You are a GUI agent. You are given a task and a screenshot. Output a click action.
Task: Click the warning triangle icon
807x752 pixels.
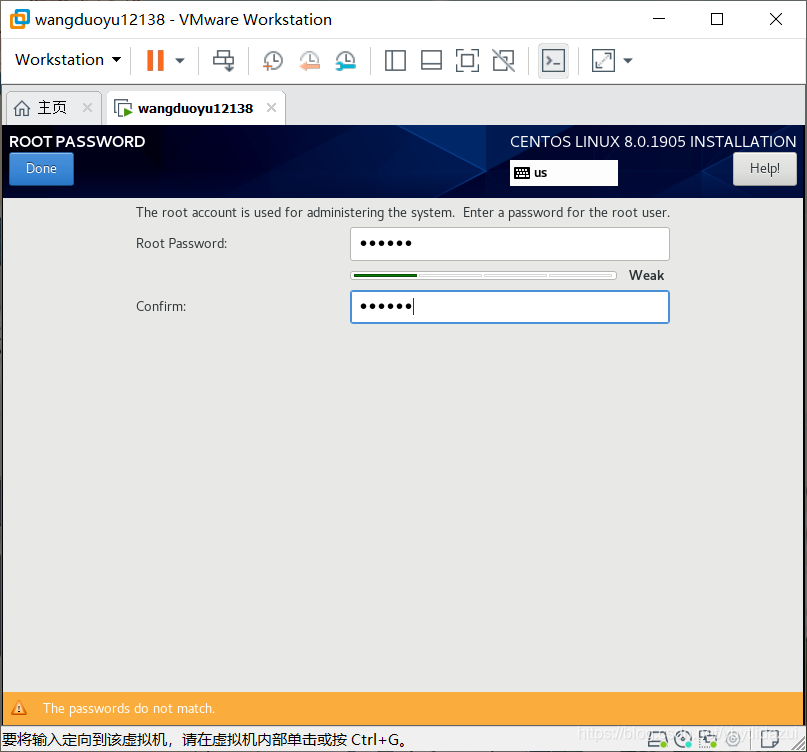point(19,708)
